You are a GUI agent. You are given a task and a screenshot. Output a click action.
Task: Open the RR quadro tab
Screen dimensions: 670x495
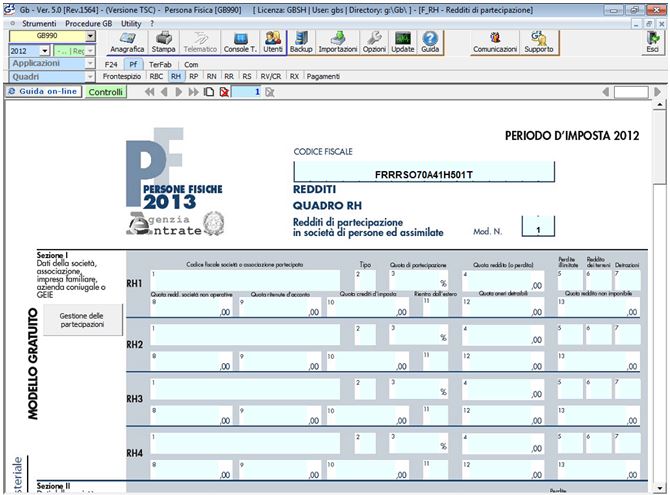tap(229, 77)
